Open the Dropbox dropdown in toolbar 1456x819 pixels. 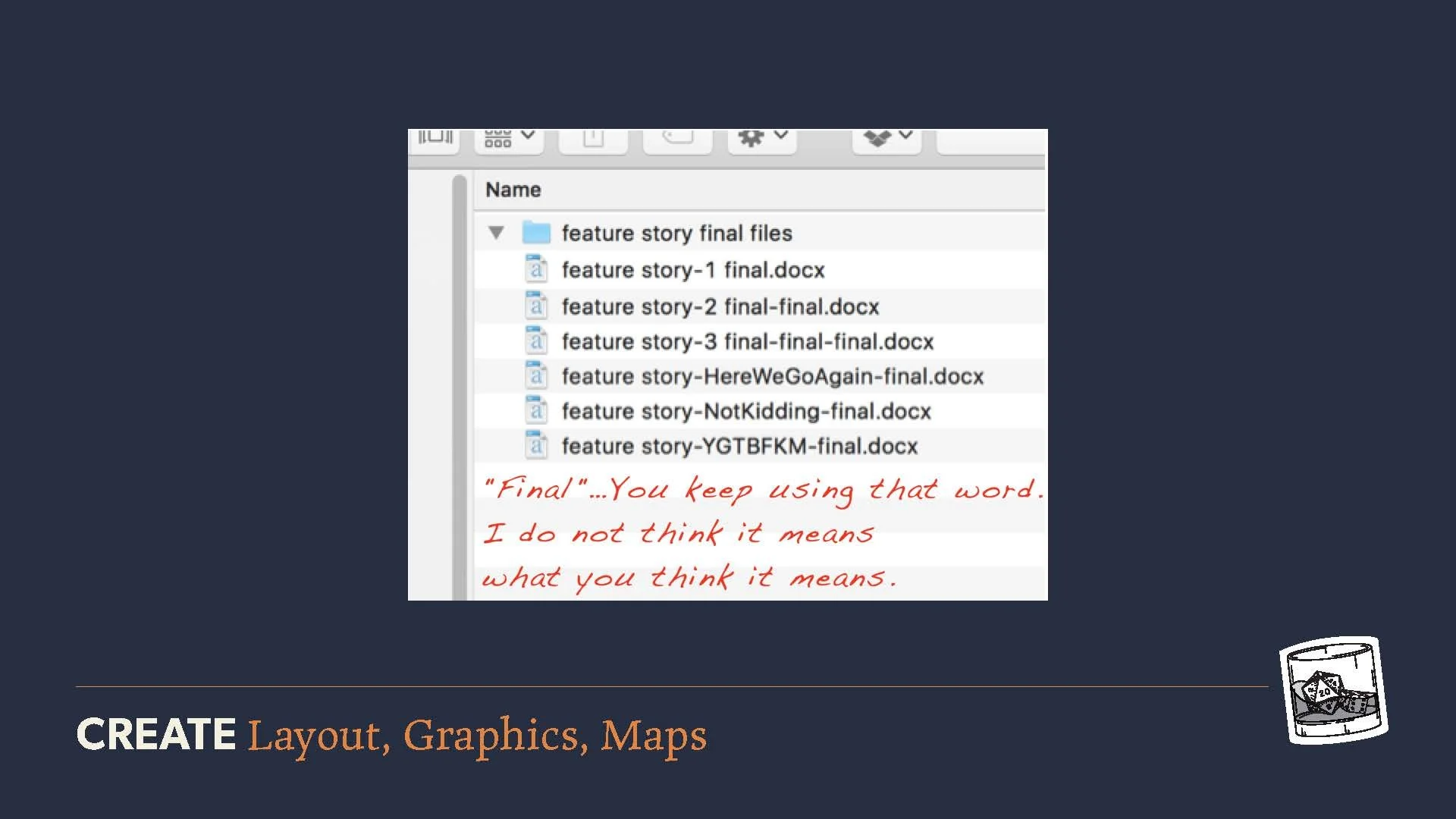886,140
